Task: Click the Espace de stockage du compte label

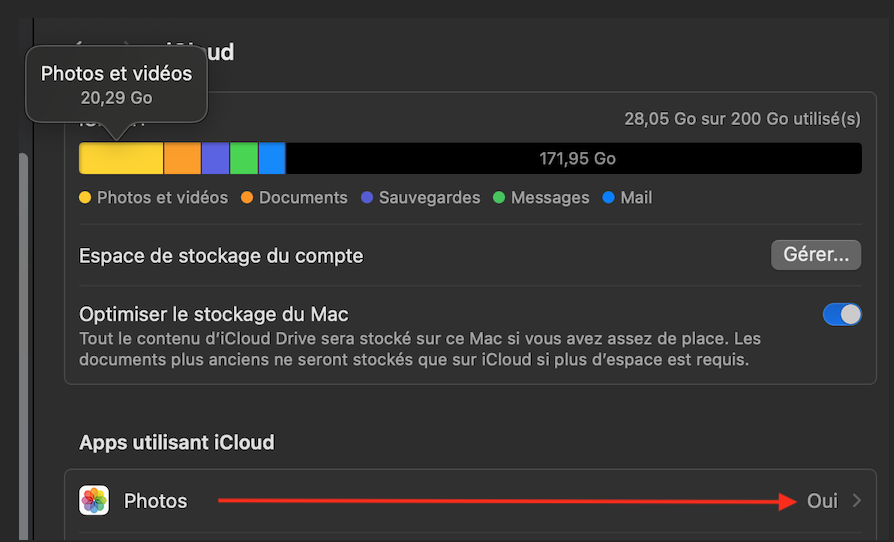Action: pyautogui.click(x=221, y=256)
